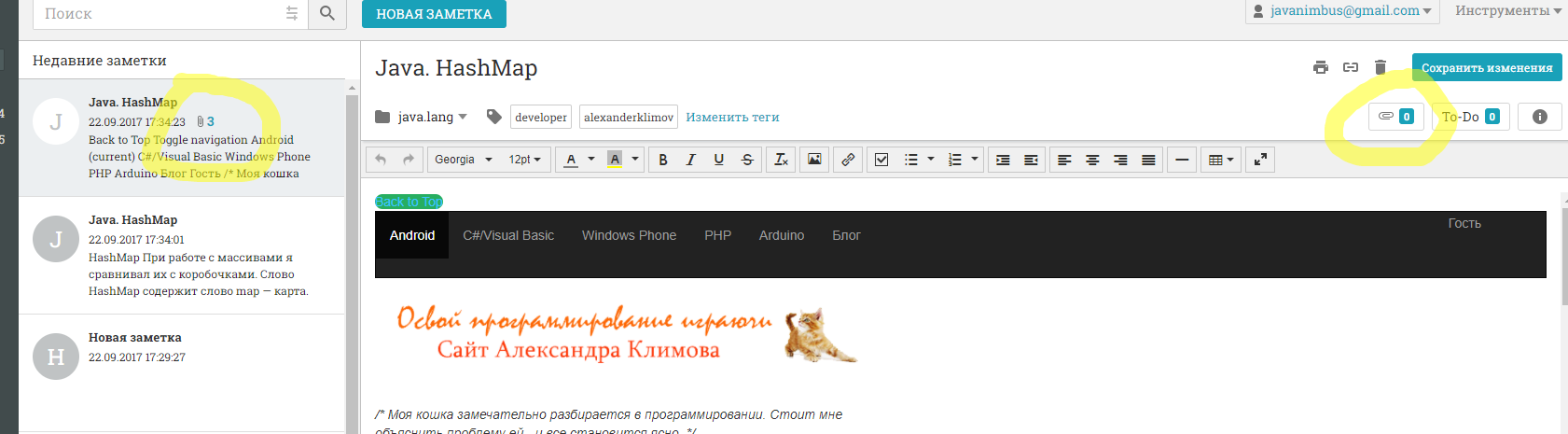Image resolution: width=1568 pixels, height=434 pixels.
Task: Select the developer tag
Action: (541, 117)
